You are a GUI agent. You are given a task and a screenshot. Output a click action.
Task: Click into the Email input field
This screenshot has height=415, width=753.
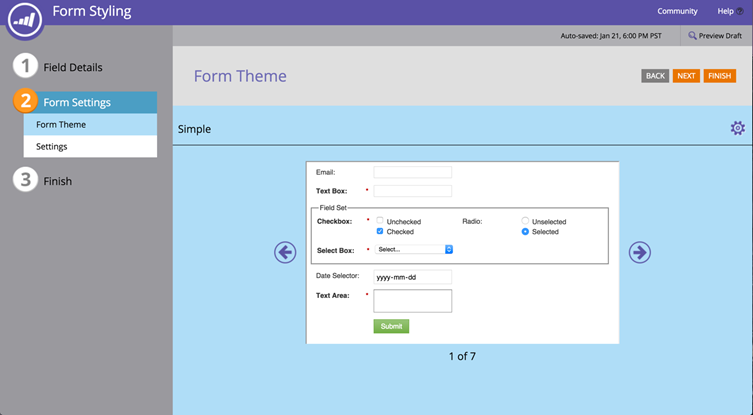(x=412, y=172)
